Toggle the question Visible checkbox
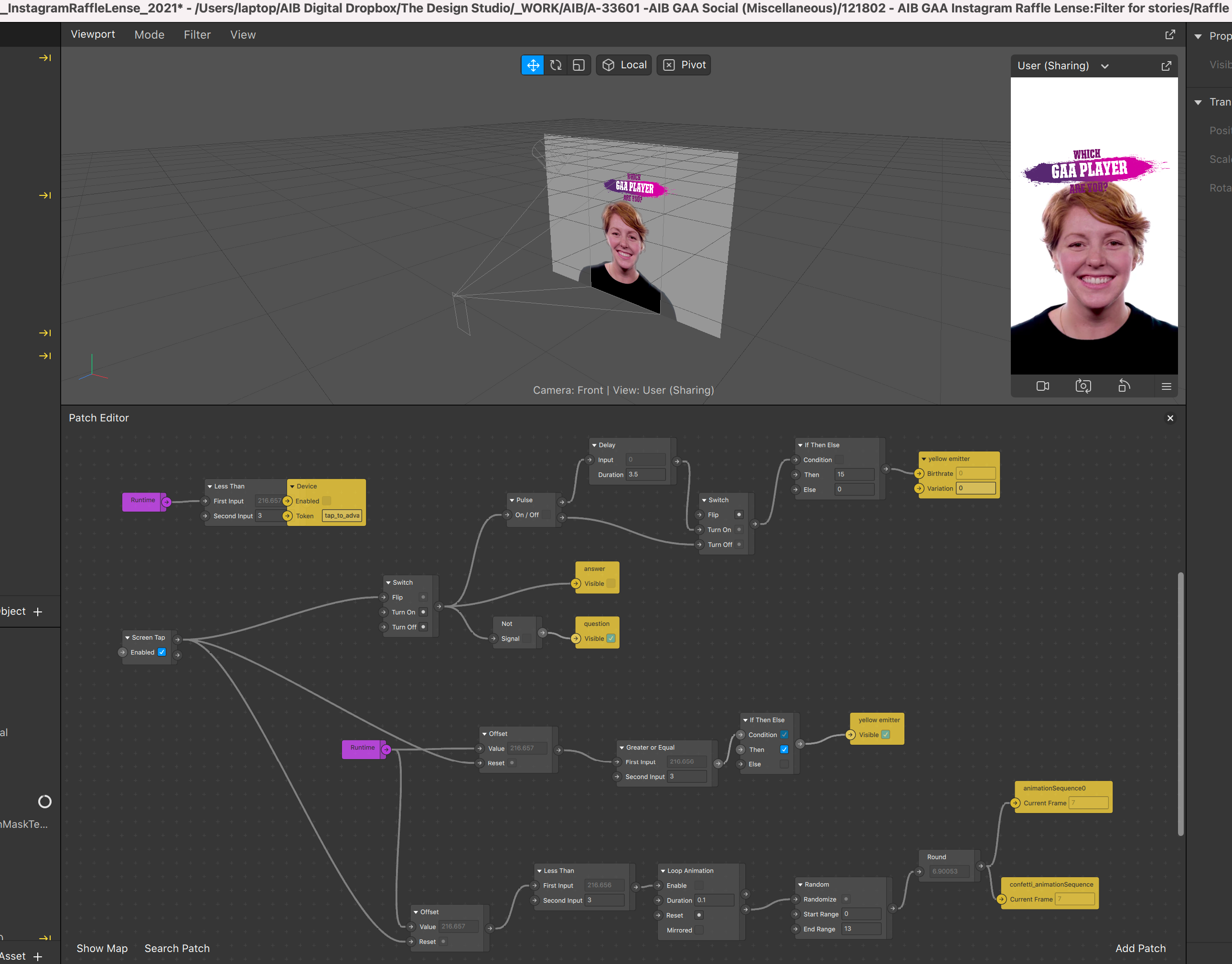 [x=611, y=638]
